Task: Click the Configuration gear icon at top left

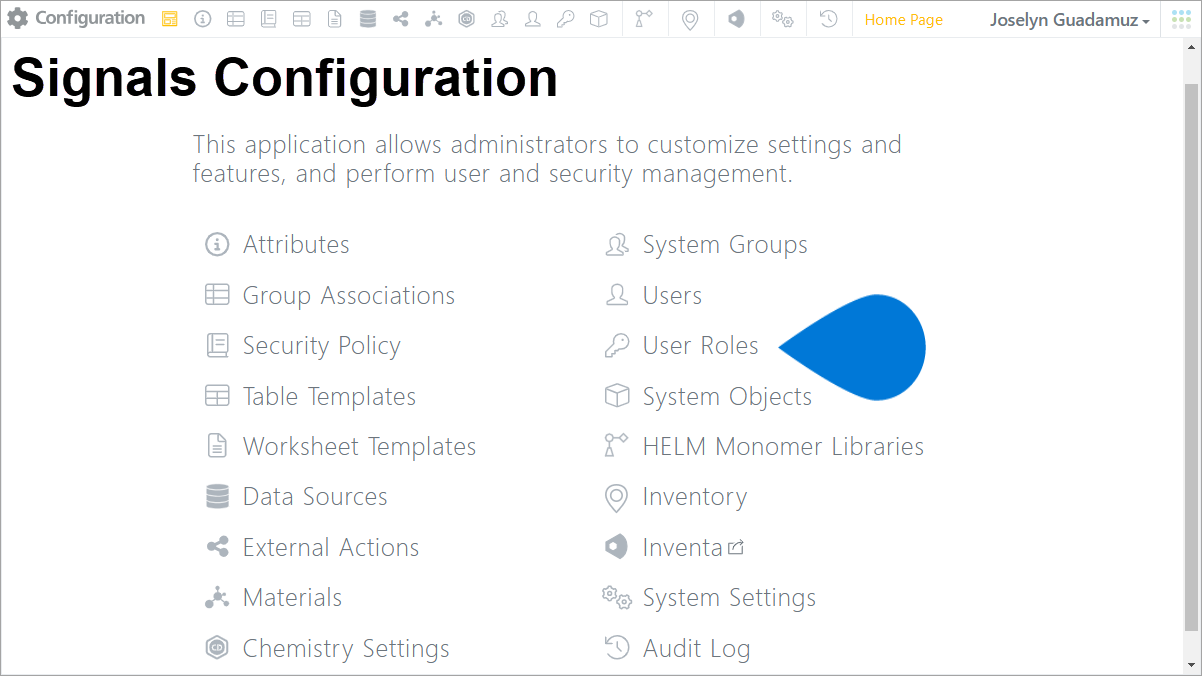Action: coord(18,19)
